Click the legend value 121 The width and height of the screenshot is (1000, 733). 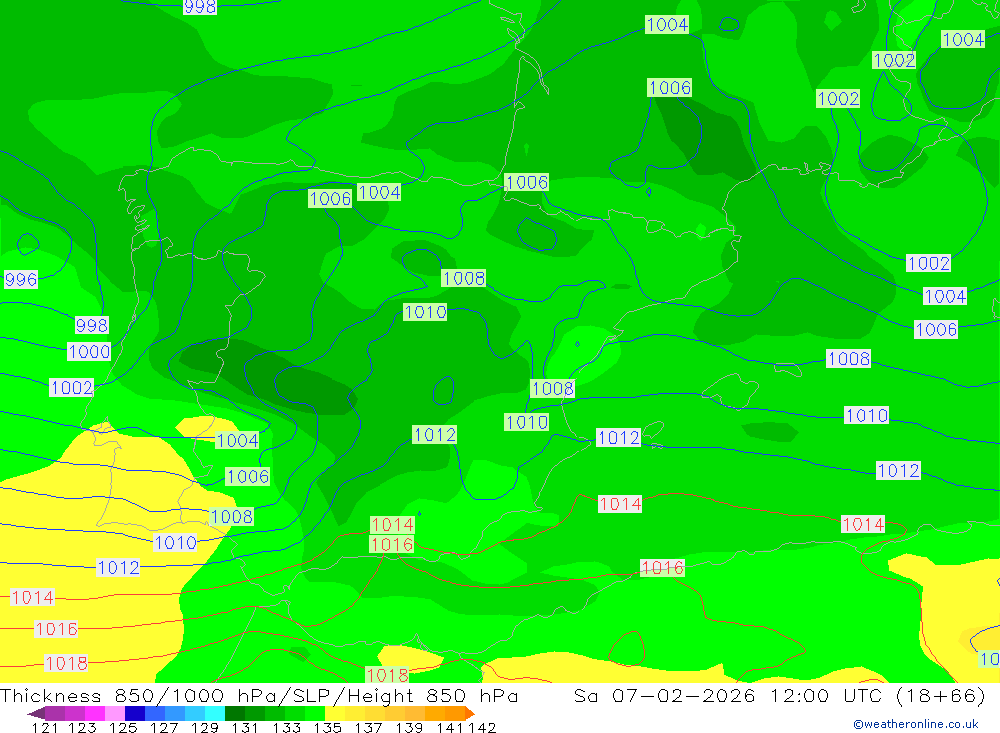pyautogui.click(x=45, y=727)
